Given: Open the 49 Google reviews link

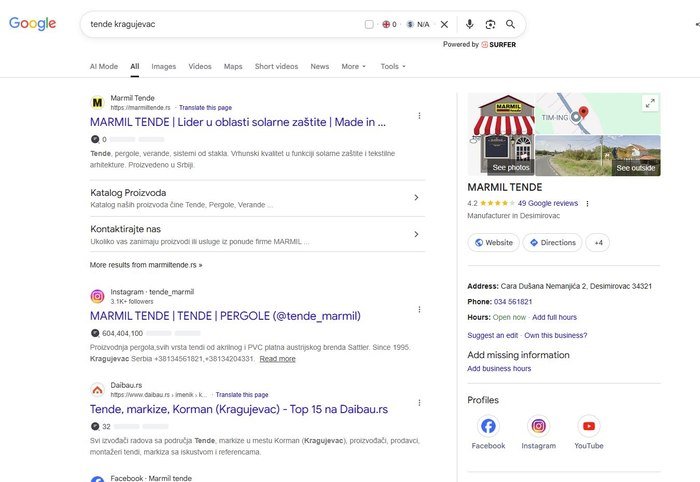Looking at the screenshot, I should [x=548, y=204].
